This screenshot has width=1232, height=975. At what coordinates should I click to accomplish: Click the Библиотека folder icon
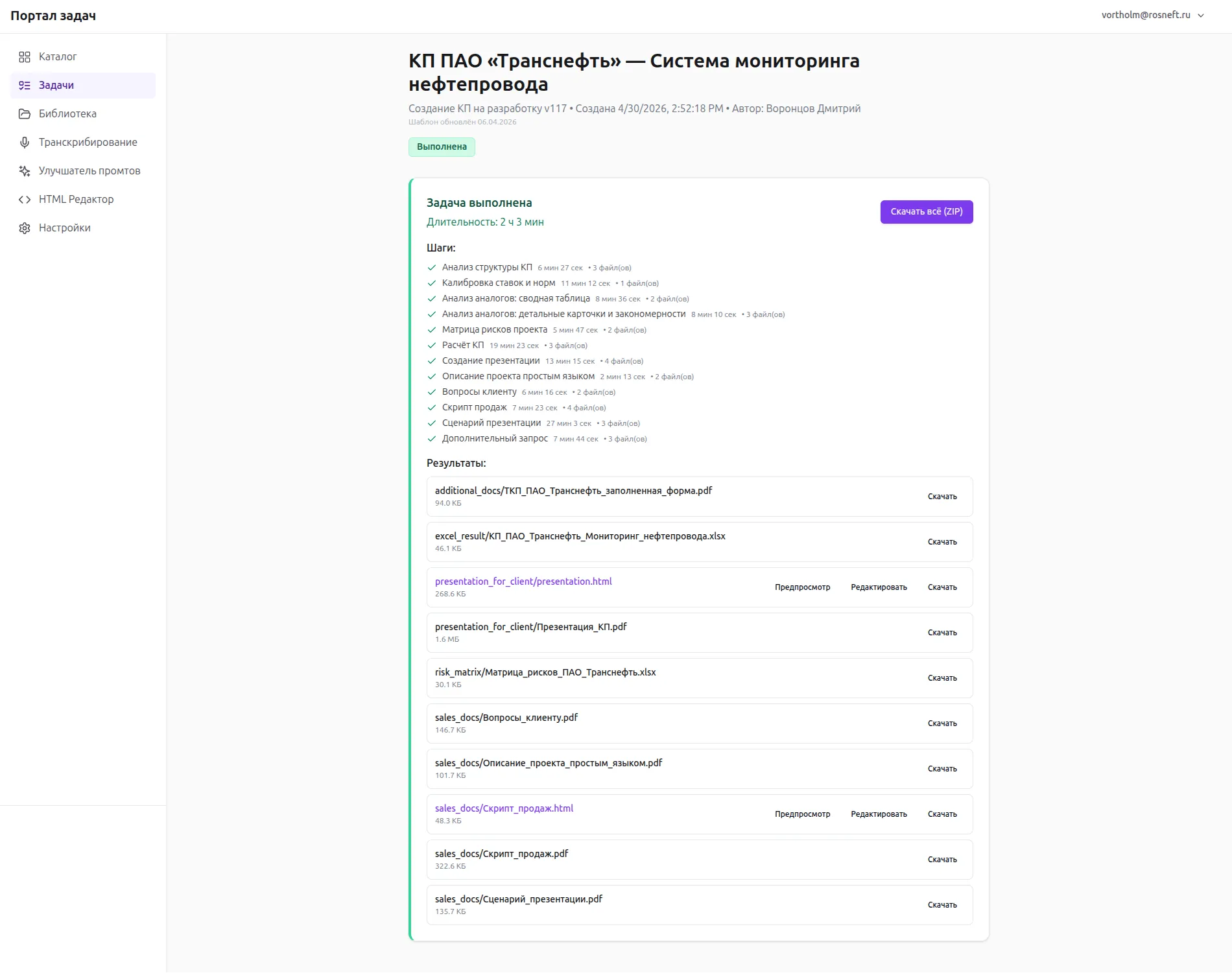[25, 114]
